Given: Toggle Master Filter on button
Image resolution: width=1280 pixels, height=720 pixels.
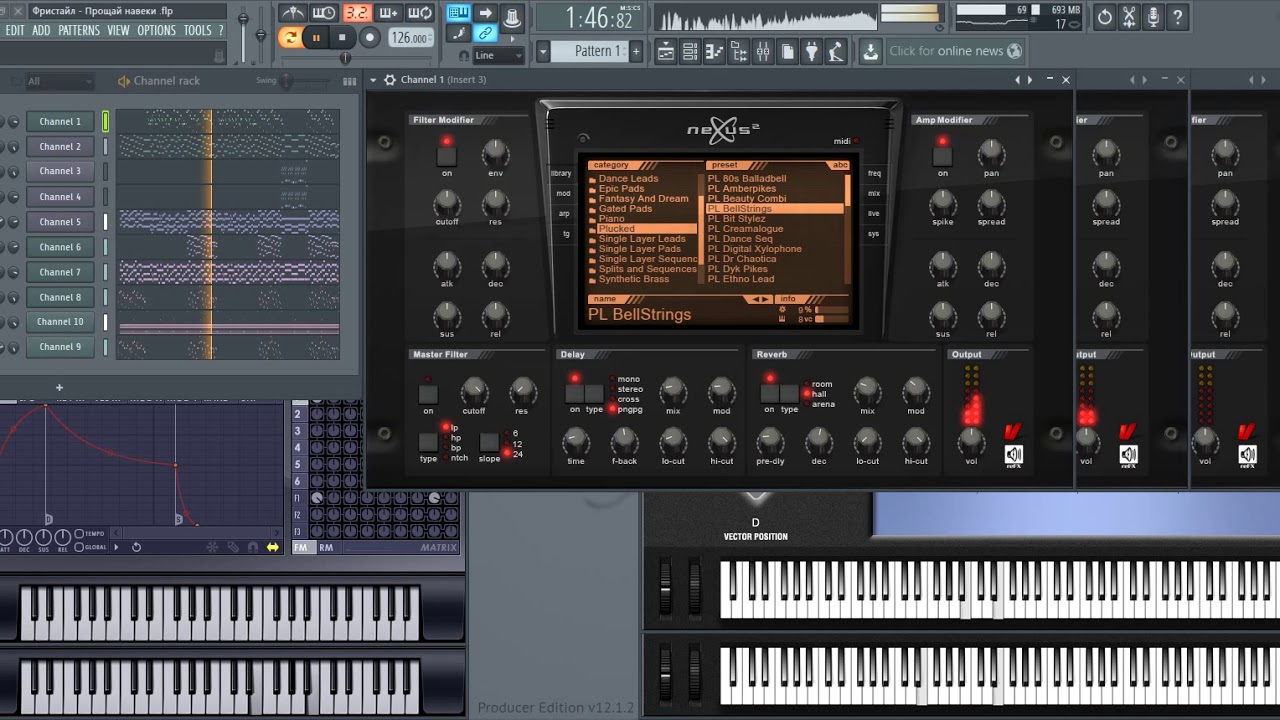Looking at the screenshot, I should 428,394.
